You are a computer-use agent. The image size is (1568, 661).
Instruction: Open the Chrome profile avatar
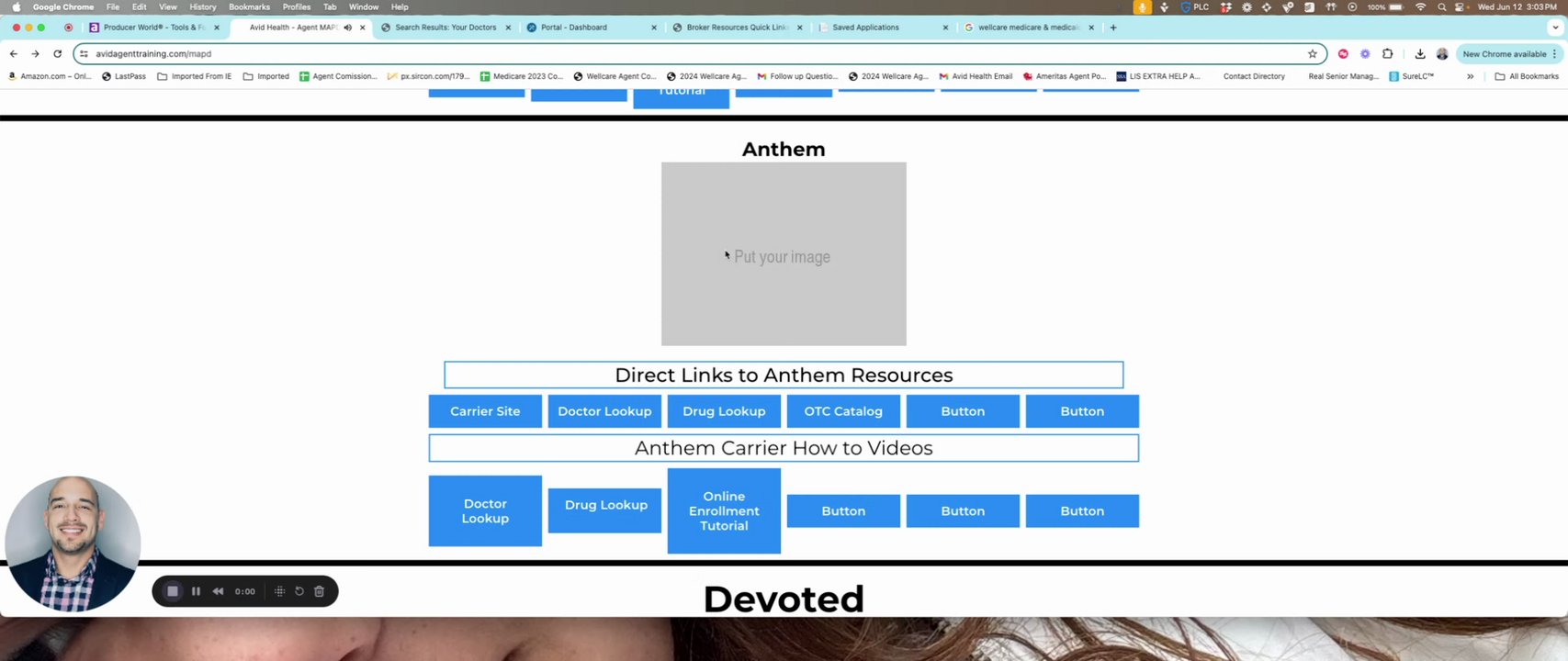pos(1442,54)
